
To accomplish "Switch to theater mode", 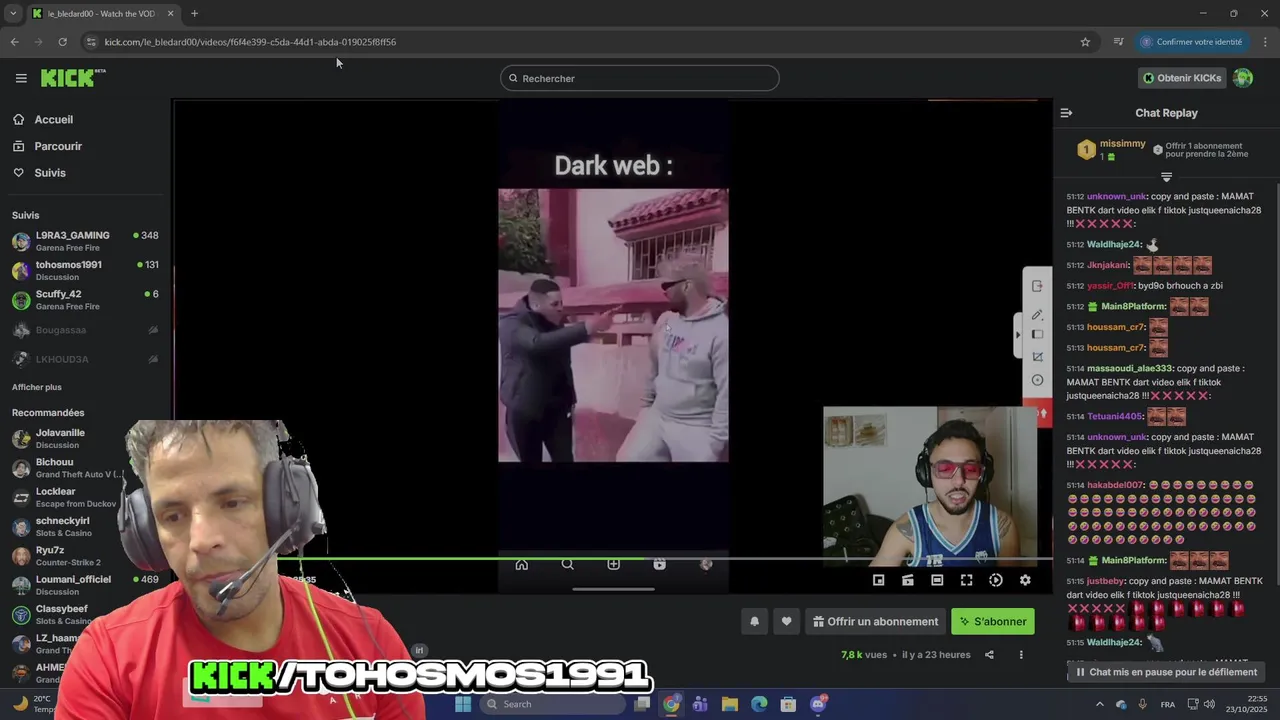I will tap(937, 580).
